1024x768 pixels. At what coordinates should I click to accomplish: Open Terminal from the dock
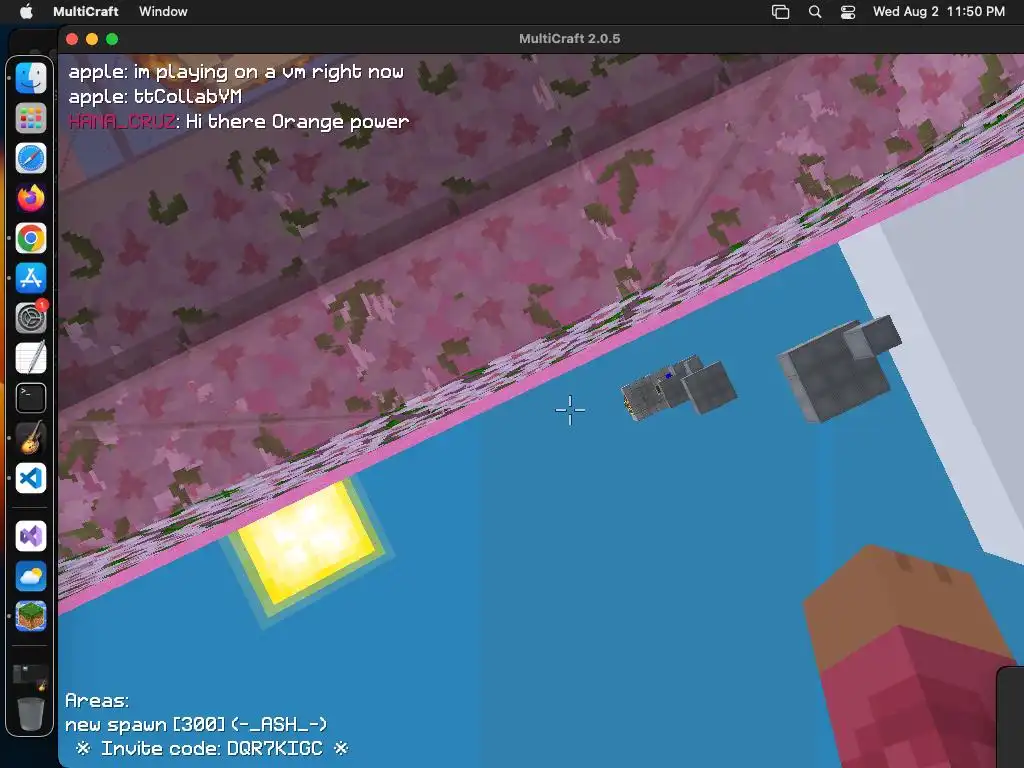tap(31, 398)
